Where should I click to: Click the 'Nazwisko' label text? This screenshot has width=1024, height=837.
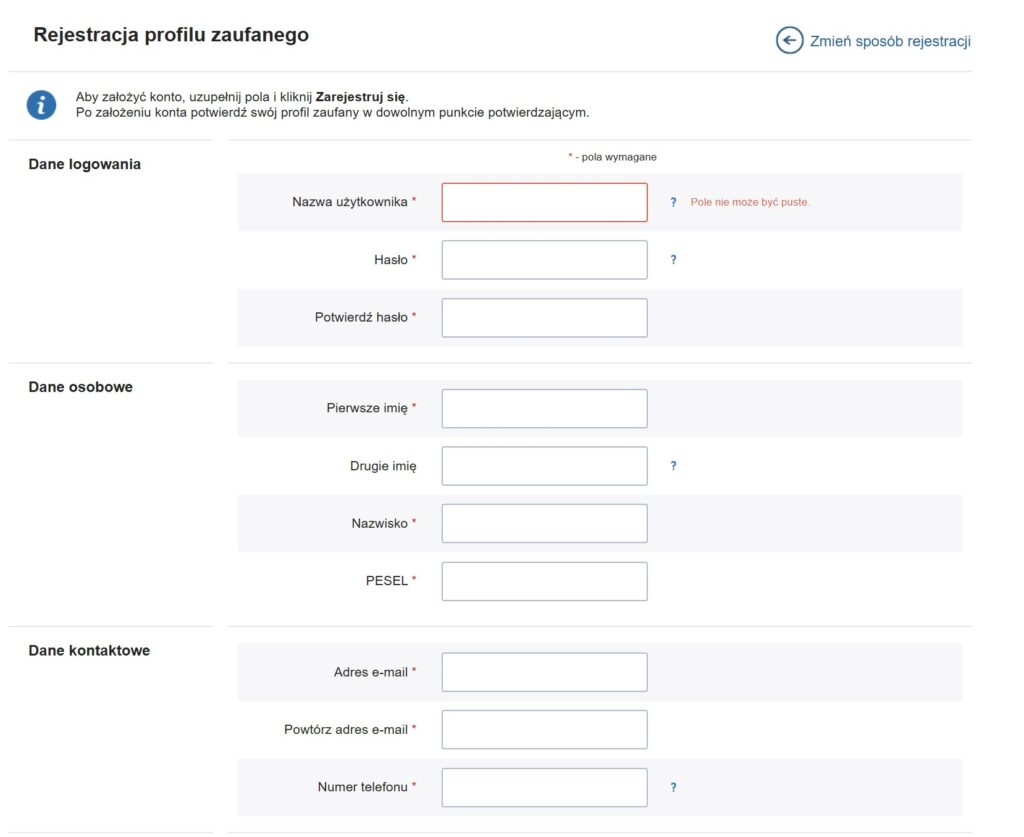pyautogui.click(x=379, y=524)
